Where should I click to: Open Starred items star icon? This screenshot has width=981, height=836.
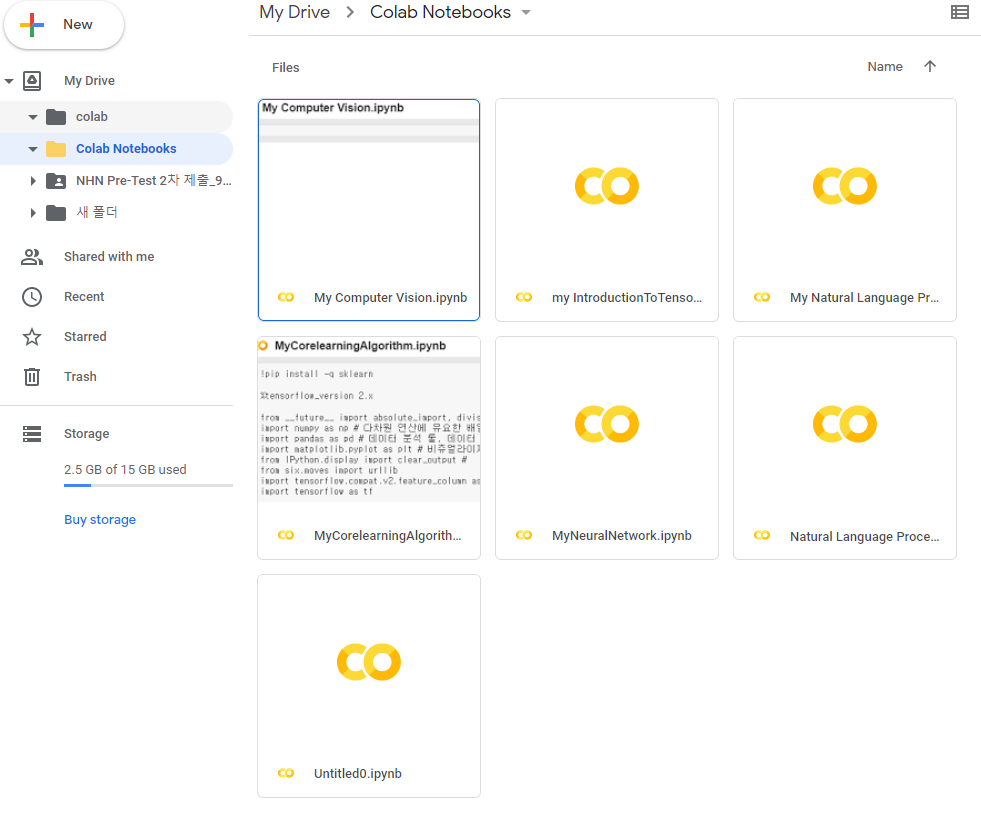click(x=32, y=337)
